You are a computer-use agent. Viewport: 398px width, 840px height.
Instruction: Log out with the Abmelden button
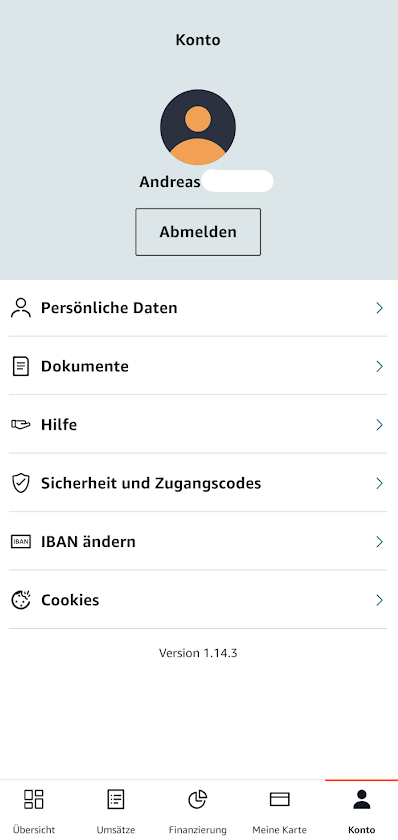[198, 232]
